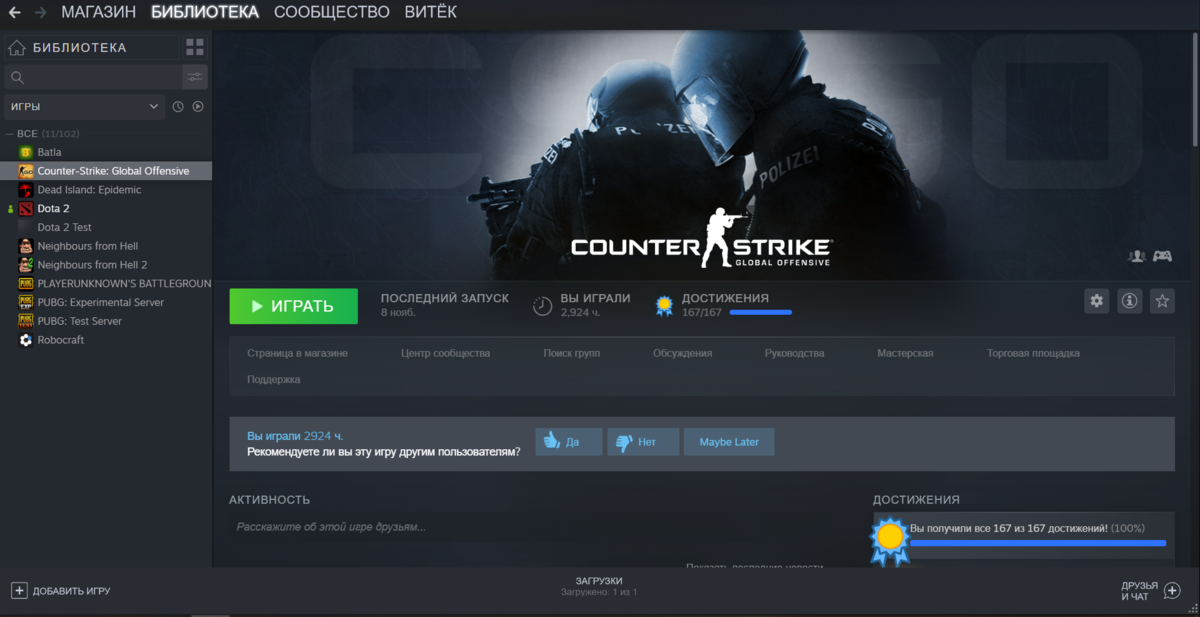Viewport: 1200px width, 617px height.
Task: Click the Add Game plus icon
Action: point(19,591)
